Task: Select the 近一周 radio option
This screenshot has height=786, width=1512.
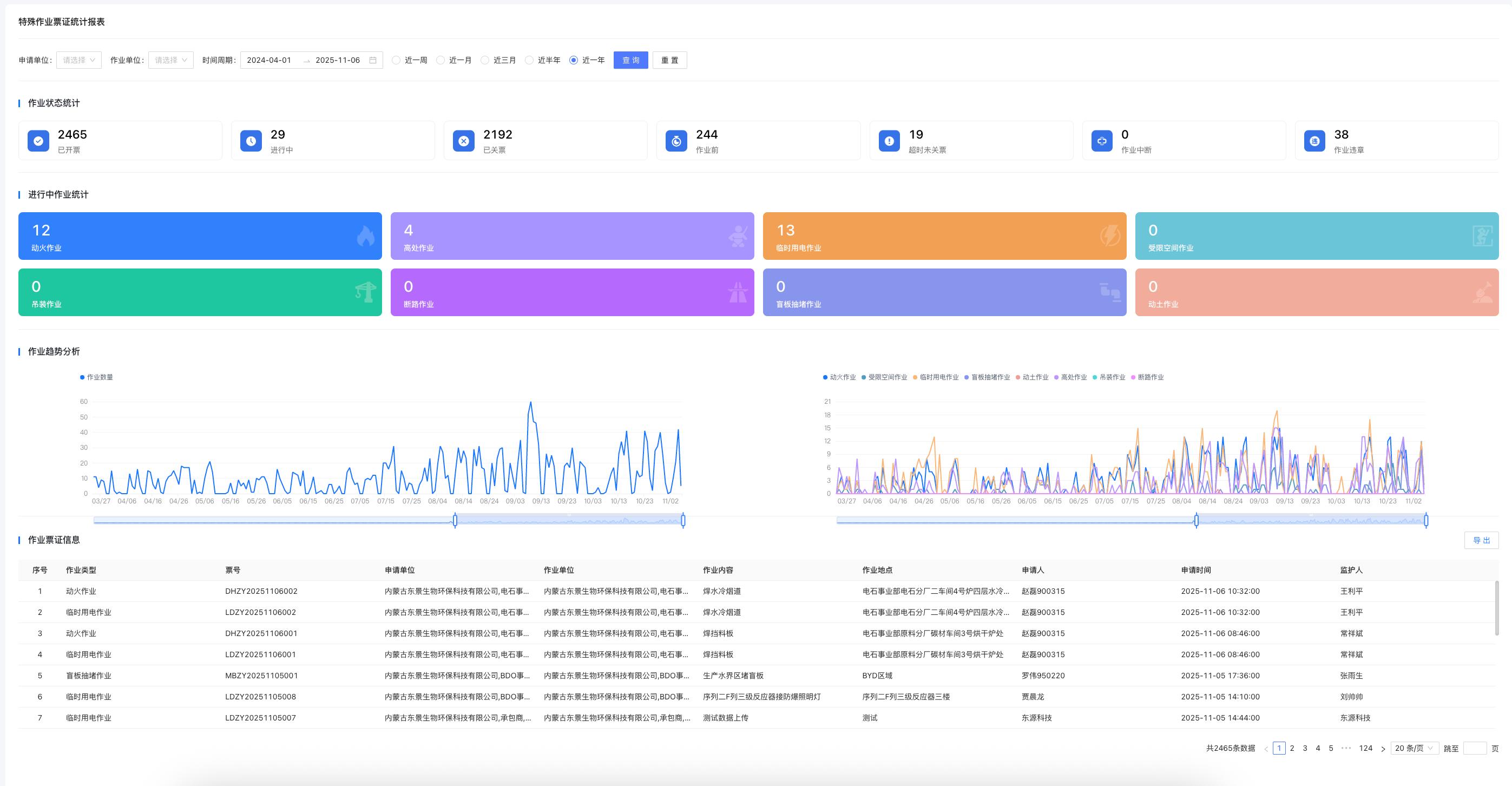Action: point(396,60)
